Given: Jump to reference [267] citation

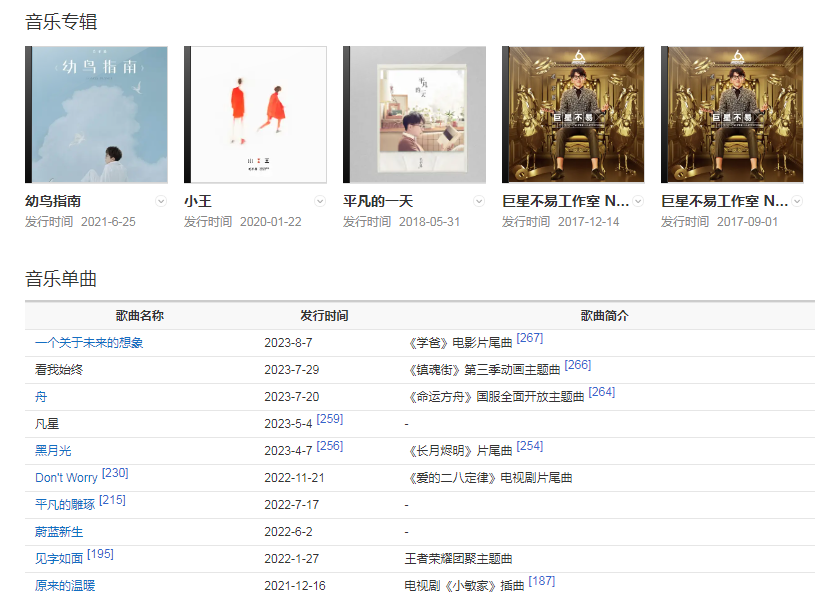Looking at the screenshot, I should click(x=530, y=339).
